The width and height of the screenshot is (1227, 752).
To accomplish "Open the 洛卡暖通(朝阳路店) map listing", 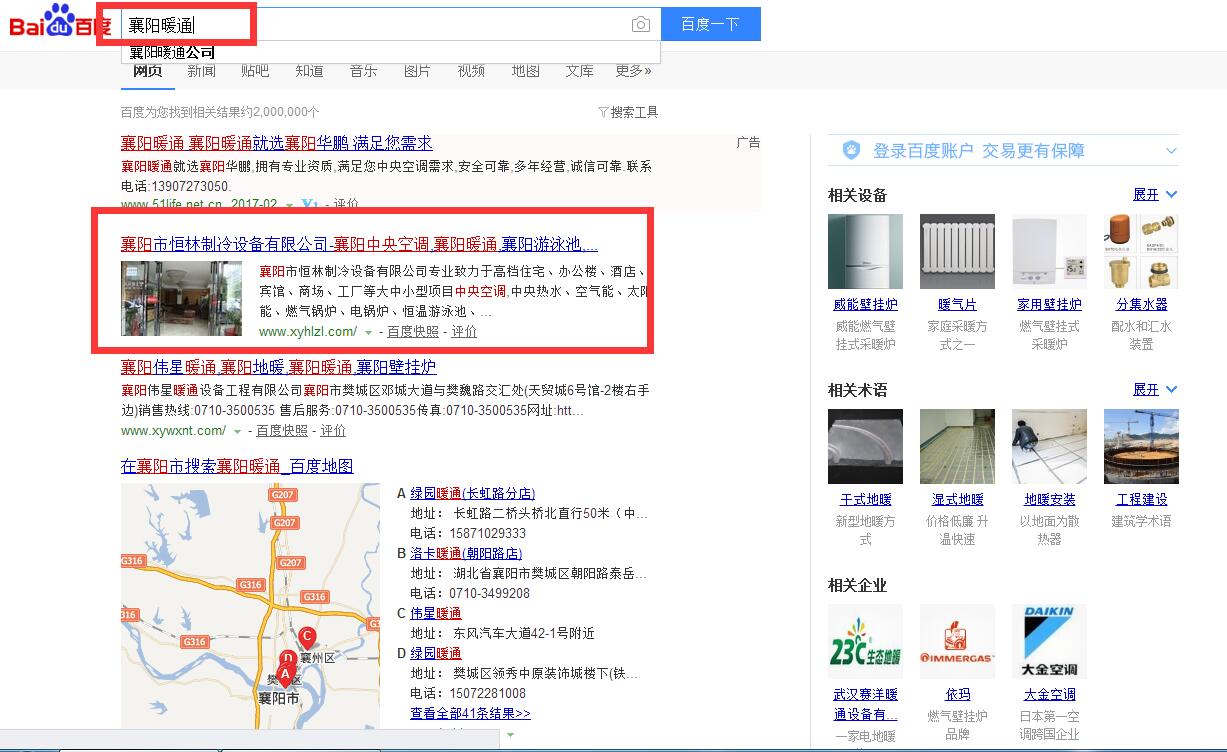I will tap(466, 553).
